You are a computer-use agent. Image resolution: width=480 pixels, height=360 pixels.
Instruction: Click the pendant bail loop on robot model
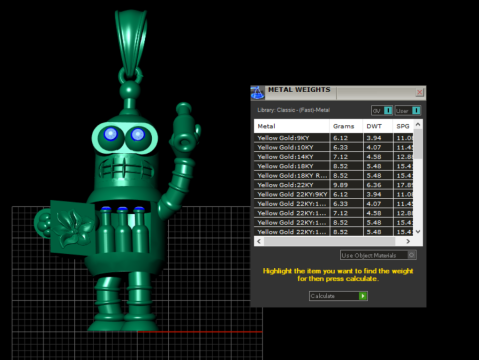coord(131,42)
